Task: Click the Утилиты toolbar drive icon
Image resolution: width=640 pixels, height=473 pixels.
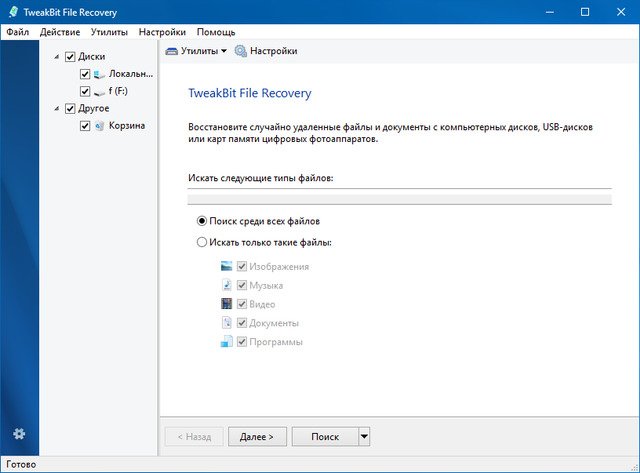Action: point(172,51)
